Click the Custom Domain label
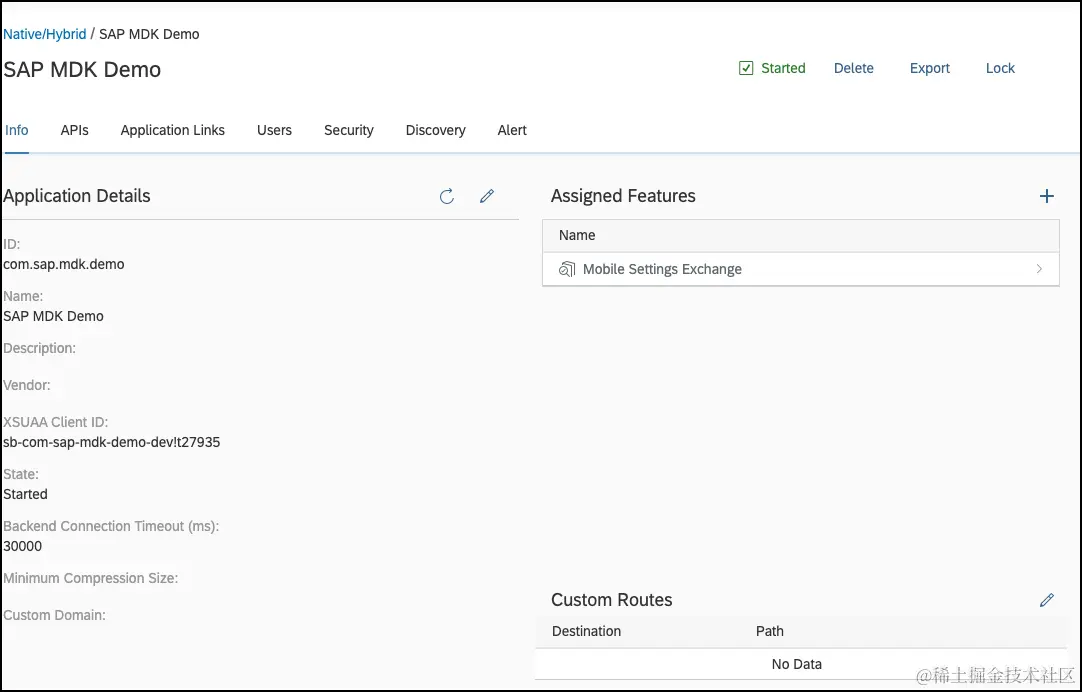Image resolution: width=1082 pixels, height=692 pixels. pyautogui.click(x=55, y=615)
